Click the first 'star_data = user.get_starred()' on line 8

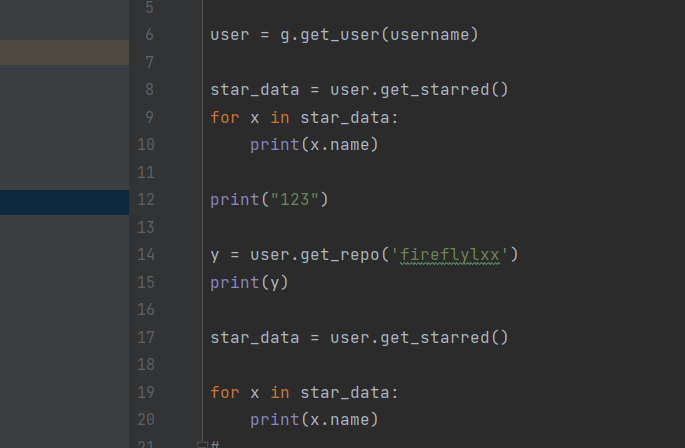pos(360,90)
